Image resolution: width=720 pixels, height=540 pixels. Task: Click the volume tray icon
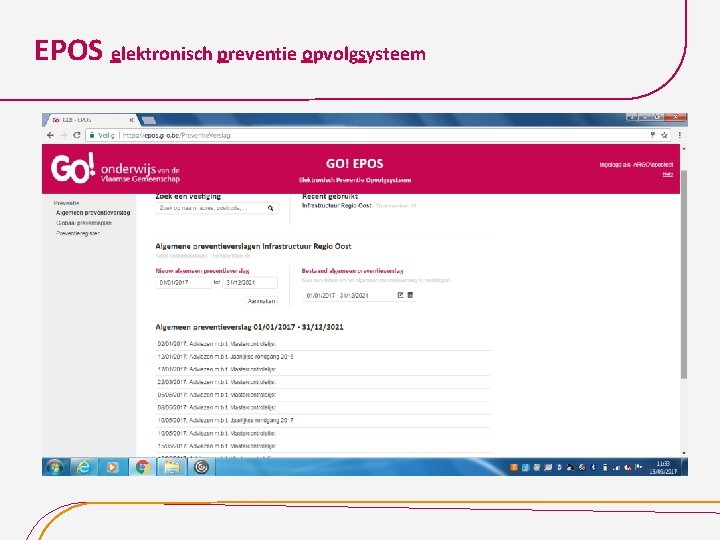[x=627, y=467]
